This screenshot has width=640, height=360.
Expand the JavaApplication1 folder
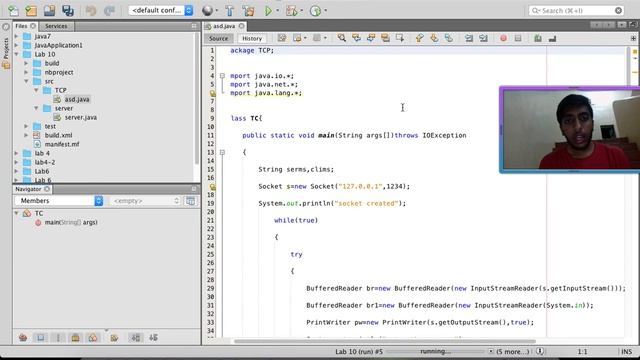click(16, 45)
